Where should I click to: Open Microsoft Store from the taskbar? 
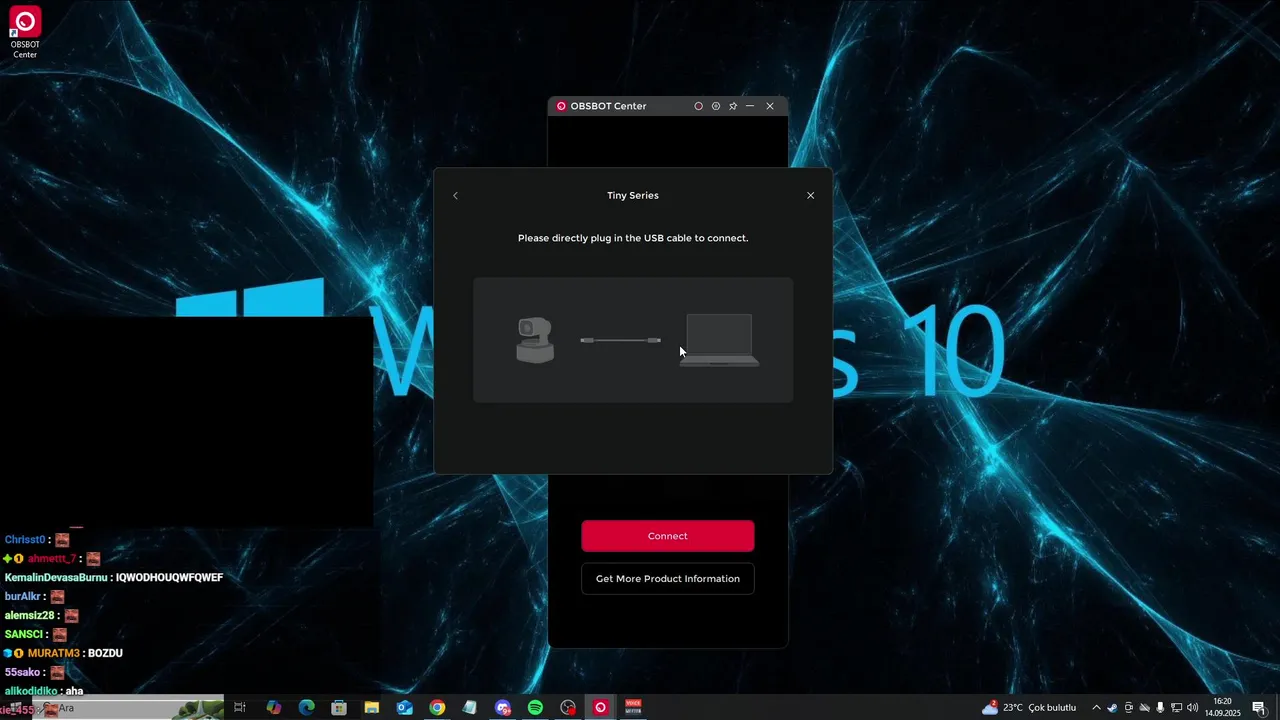(x=339, y=708)
